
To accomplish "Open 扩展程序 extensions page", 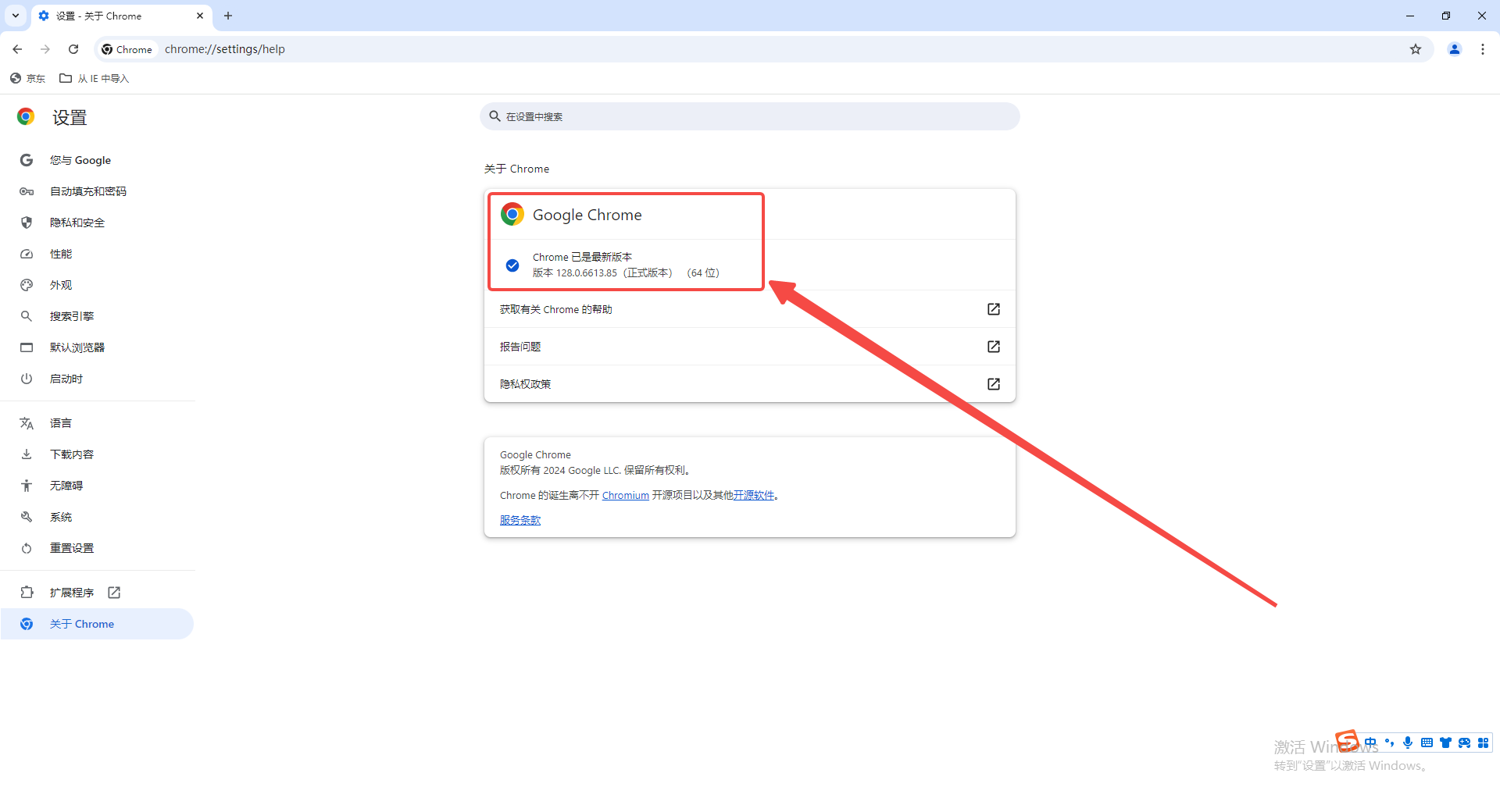I will click(x=97, y=593).
